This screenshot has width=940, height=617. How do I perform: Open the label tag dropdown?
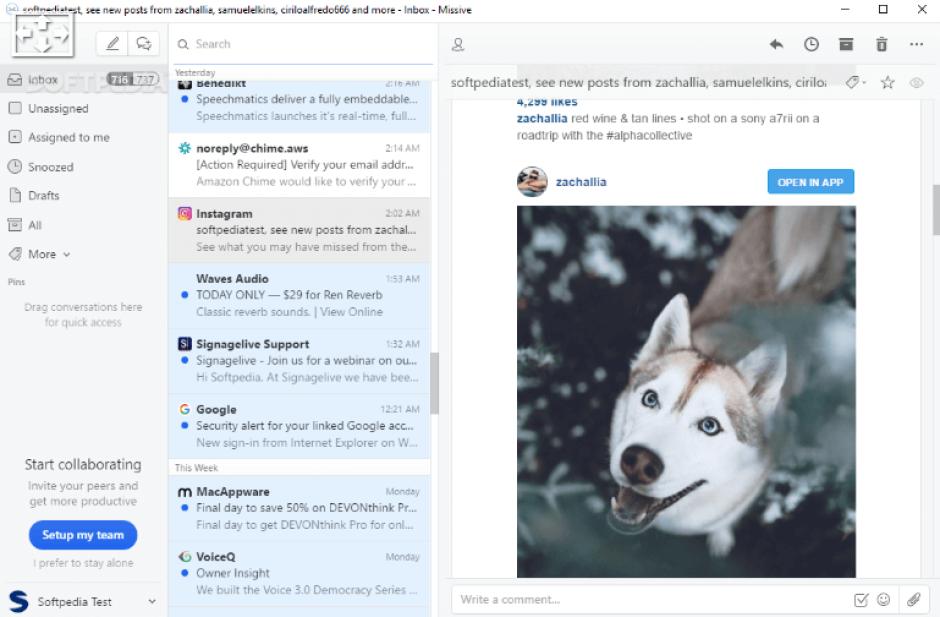coord(855,83)
